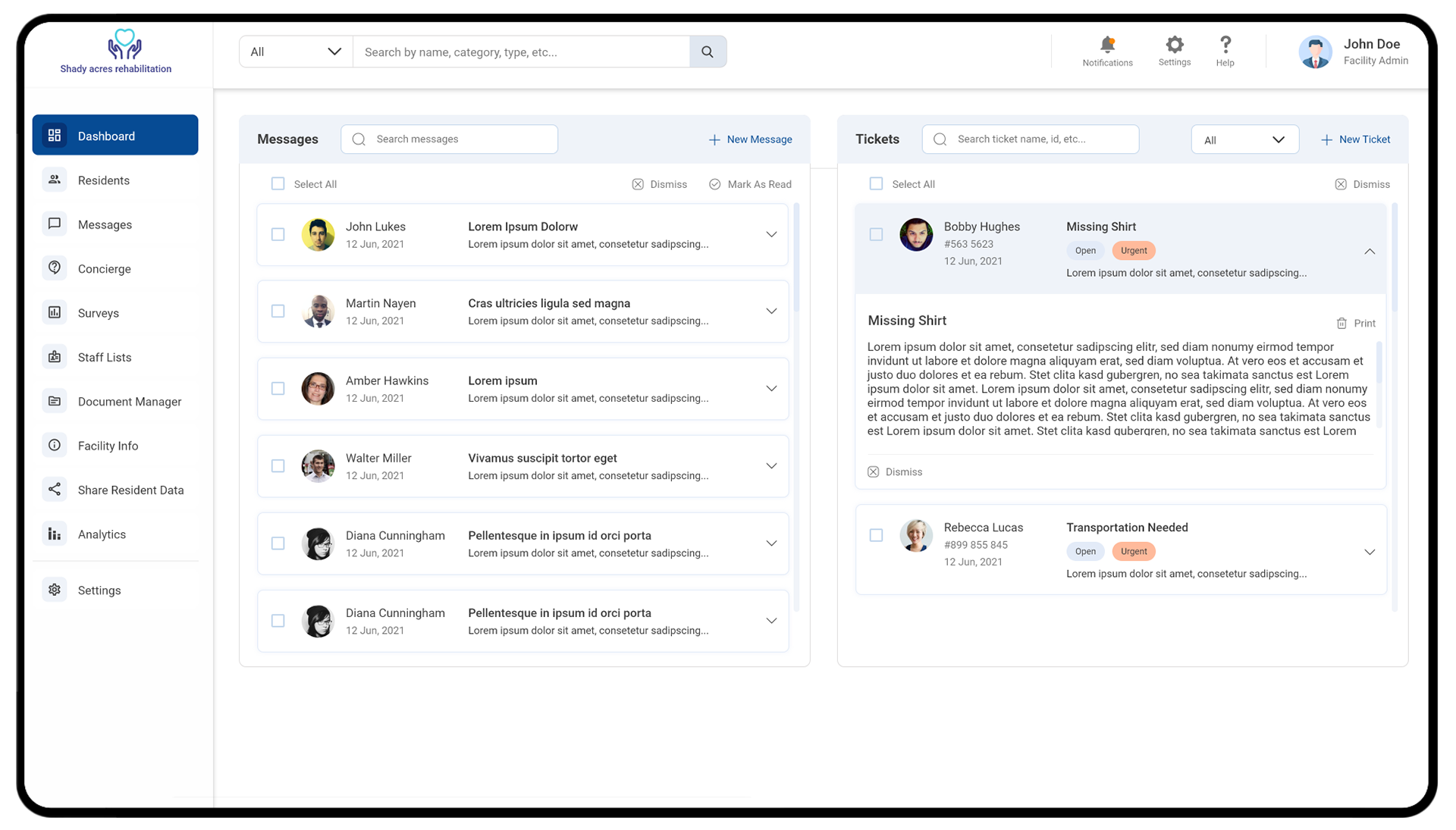
Task: Tick the Martin Nayen message checkbox
Action: [x=278, y=311]
